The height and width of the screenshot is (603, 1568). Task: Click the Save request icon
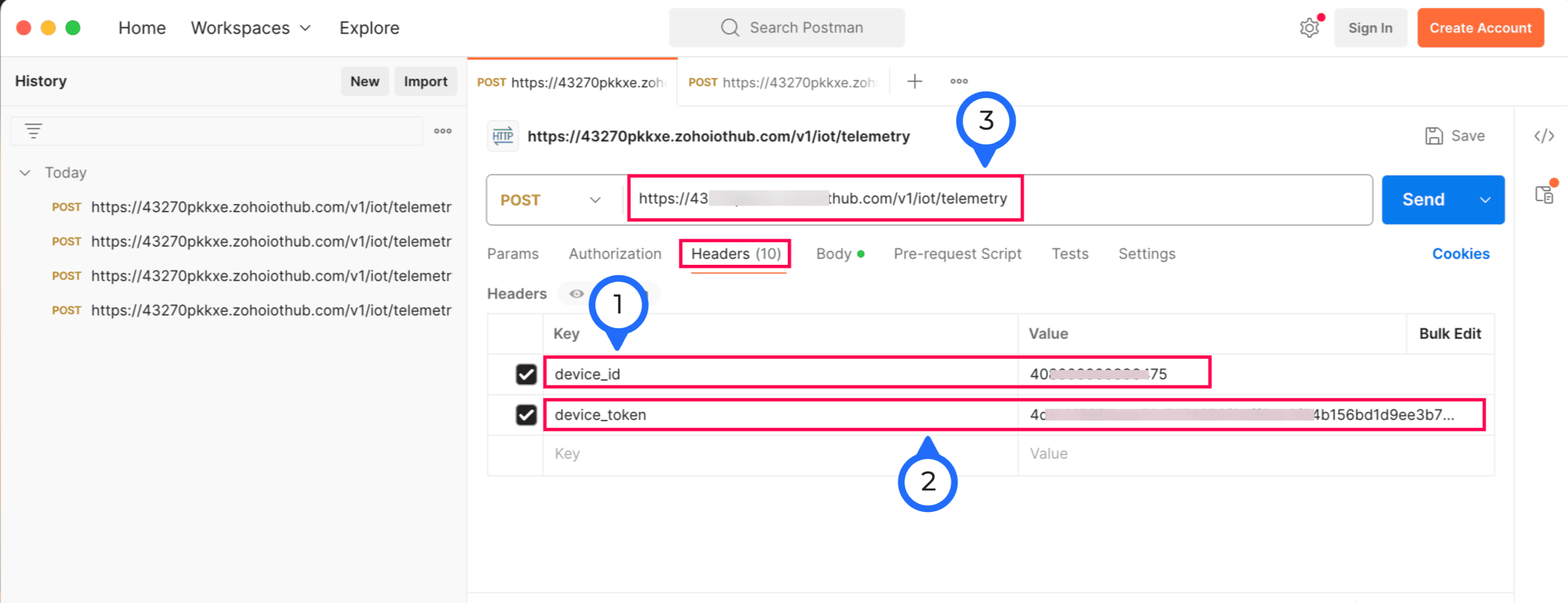pyautogui.click(x=1433, y=136)
